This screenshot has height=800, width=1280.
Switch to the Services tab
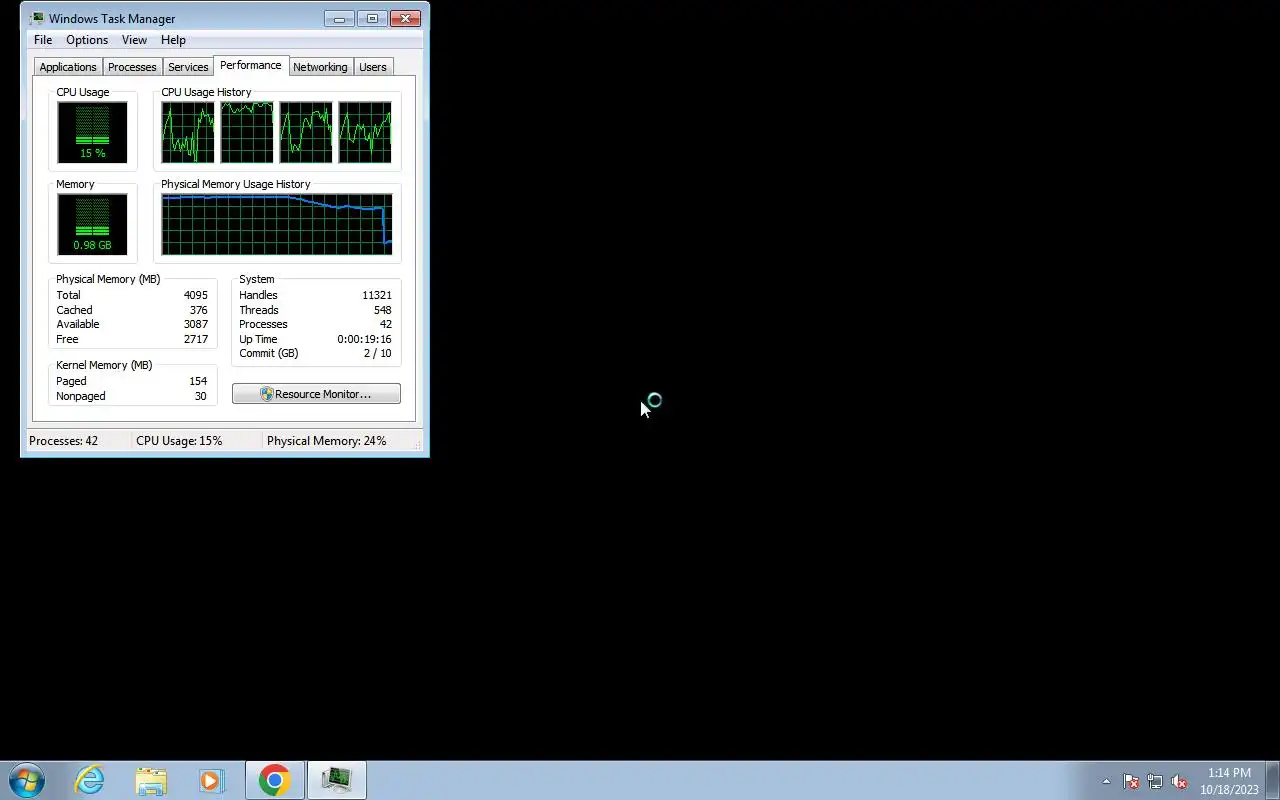(188, 67)
